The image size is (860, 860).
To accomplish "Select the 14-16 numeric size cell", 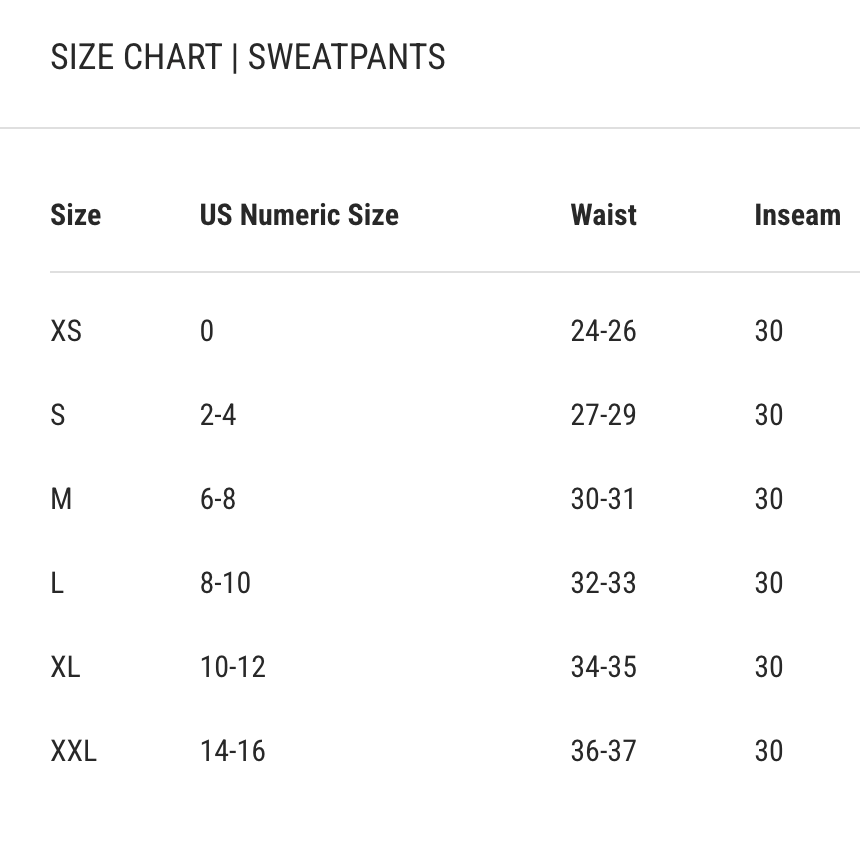I will (x=233, y=751).
